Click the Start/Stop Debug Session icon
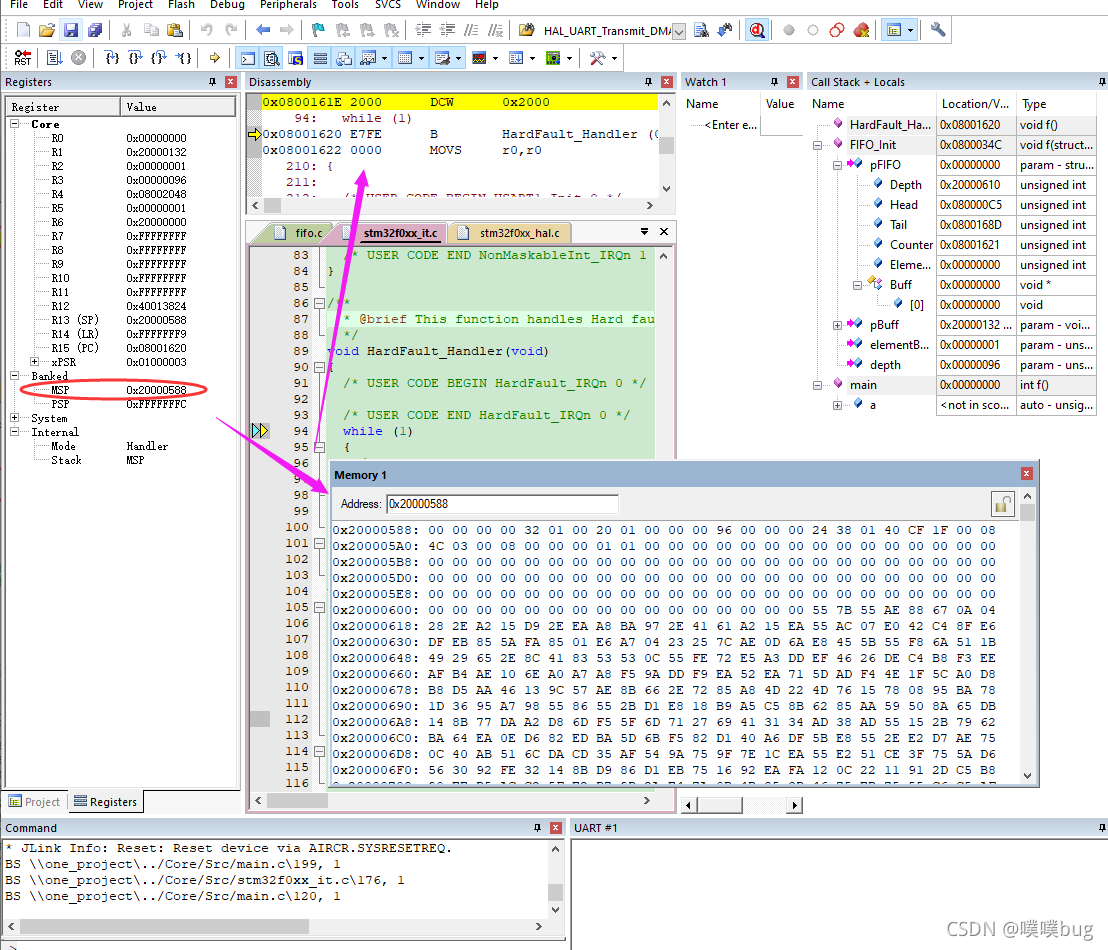 (757, 30)
